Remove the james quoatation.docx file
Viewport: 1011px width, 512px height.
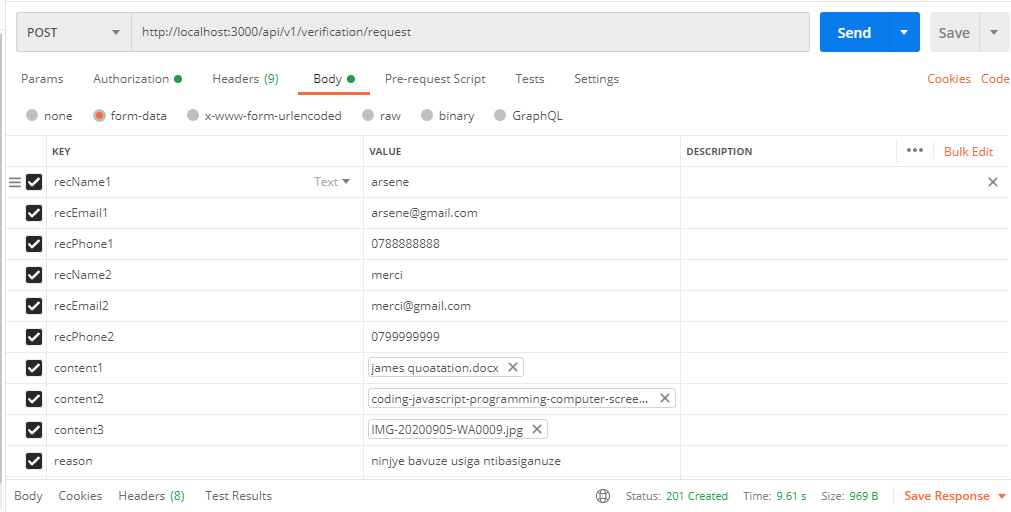click(x=513, y=368)
